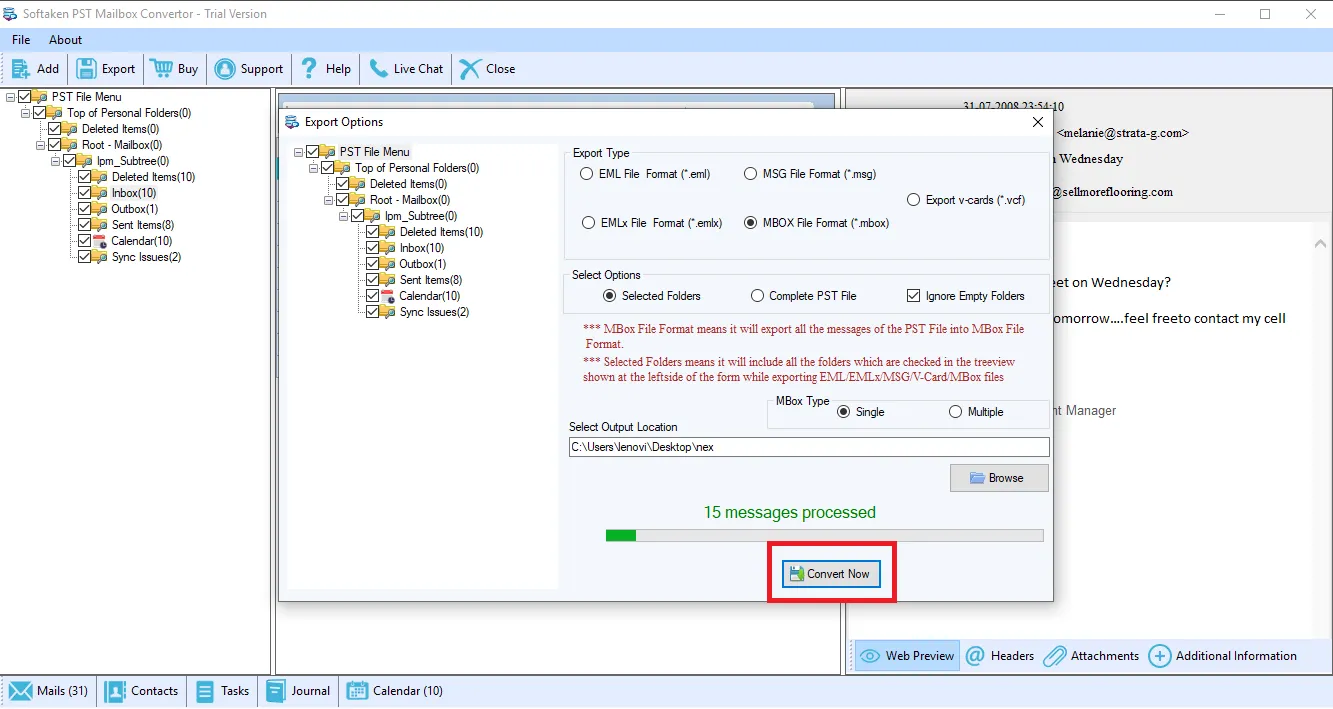Viewport: 1333px width, 709px height.
Task: Click Outbox(1) folder icon in main tree
Action: [100, 209]
